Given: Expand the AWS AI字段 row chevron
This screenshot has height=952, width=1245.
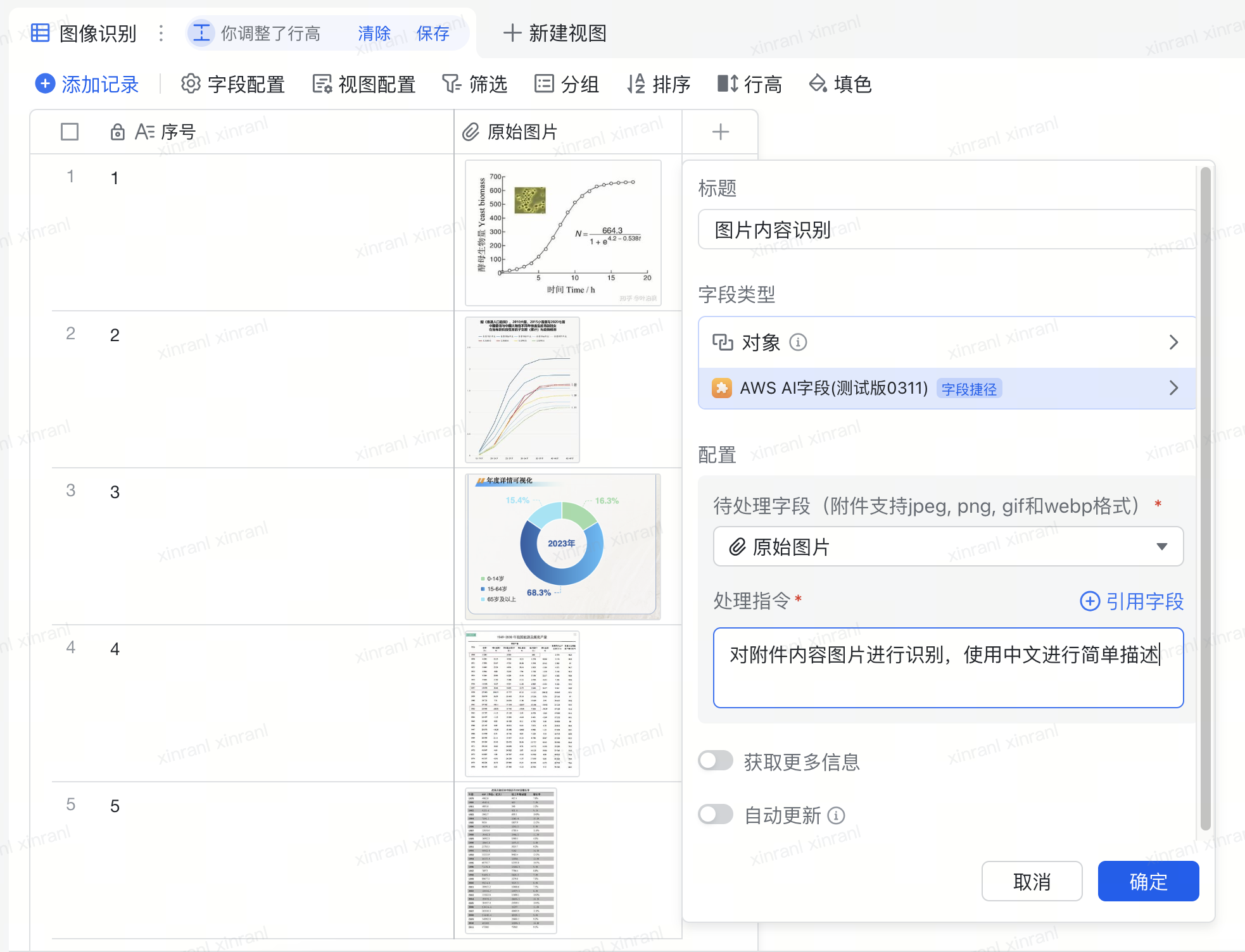Looking at the screenshot, I should tap(1173, 388).
